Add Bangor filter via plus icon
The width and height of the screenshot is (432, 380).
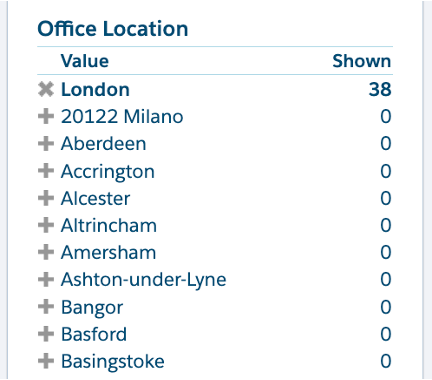click(x=46, y=307)
